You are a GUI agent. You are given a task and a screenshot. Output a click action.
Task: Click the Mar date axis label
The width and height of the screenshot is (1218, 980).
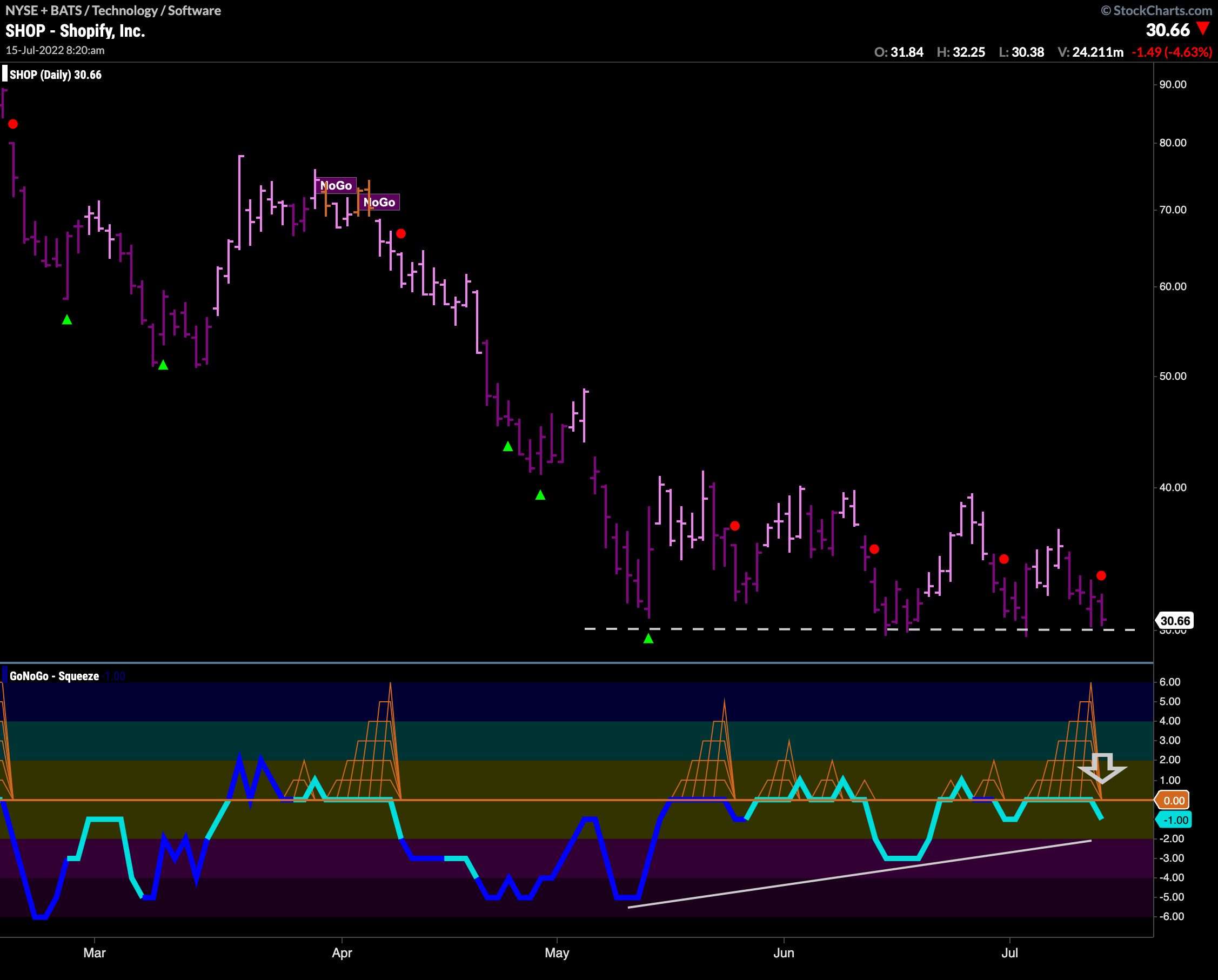[x=95, y=953]
